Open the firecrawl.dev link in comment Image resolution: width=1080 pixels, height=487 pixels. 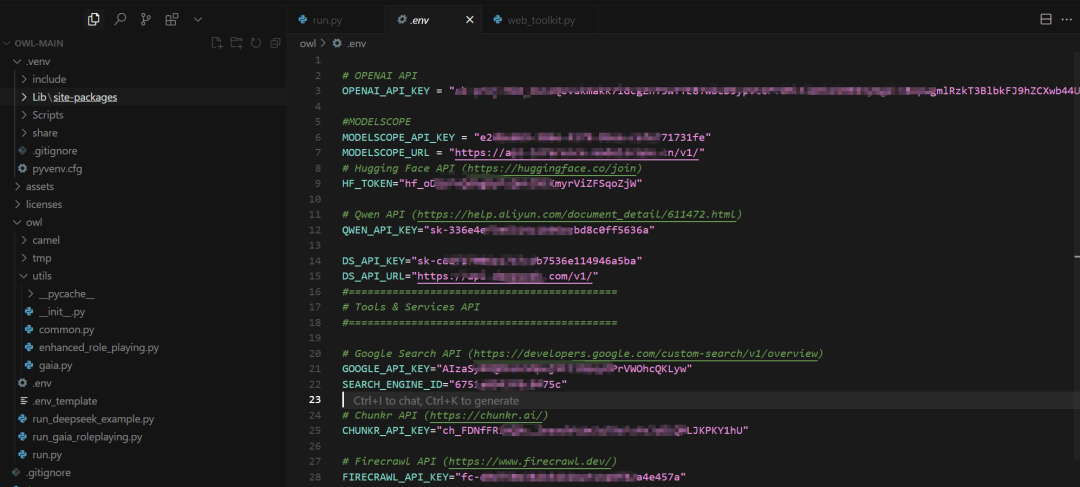[529, 462]
